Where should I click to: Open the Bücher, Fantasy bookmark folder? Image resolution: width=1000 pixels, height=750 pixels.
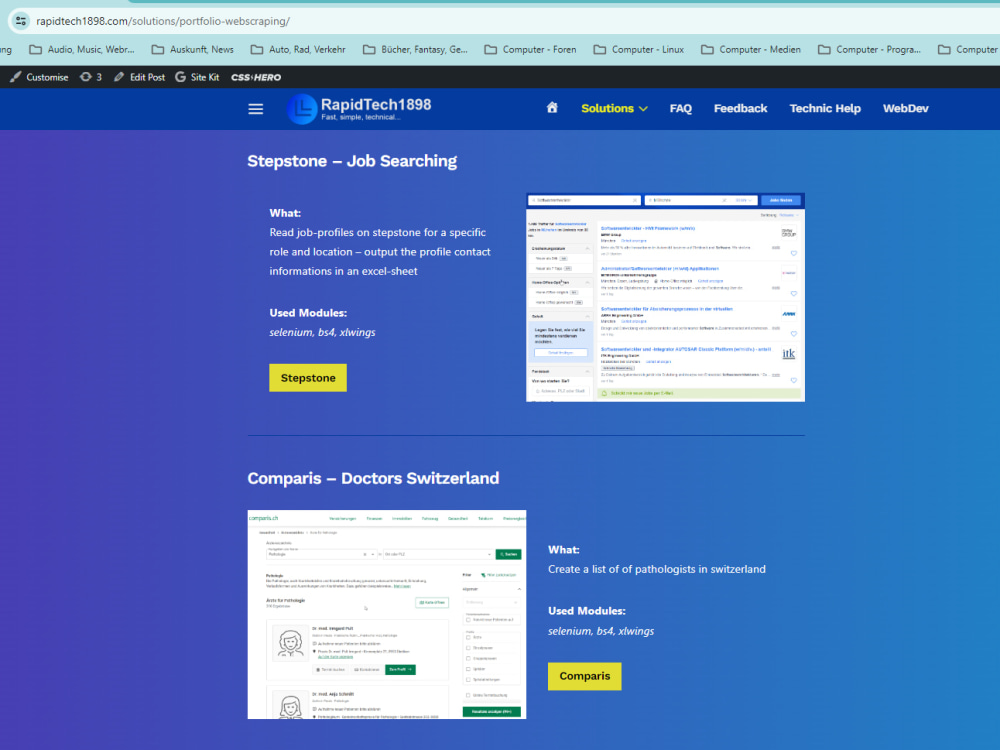(x=416, y=50)
